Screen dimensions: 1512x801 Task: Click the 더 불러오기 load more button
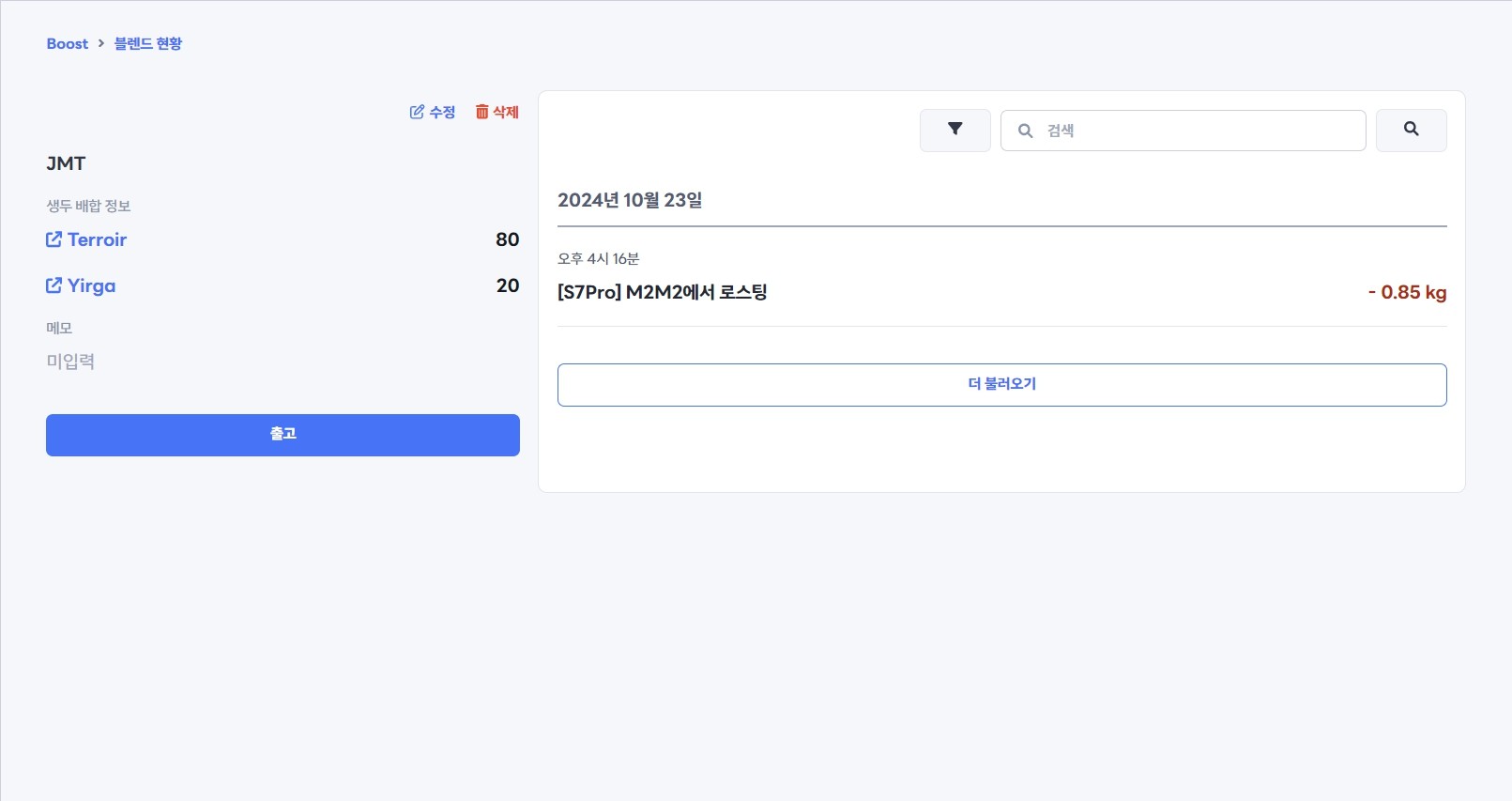click(1002, 385)
